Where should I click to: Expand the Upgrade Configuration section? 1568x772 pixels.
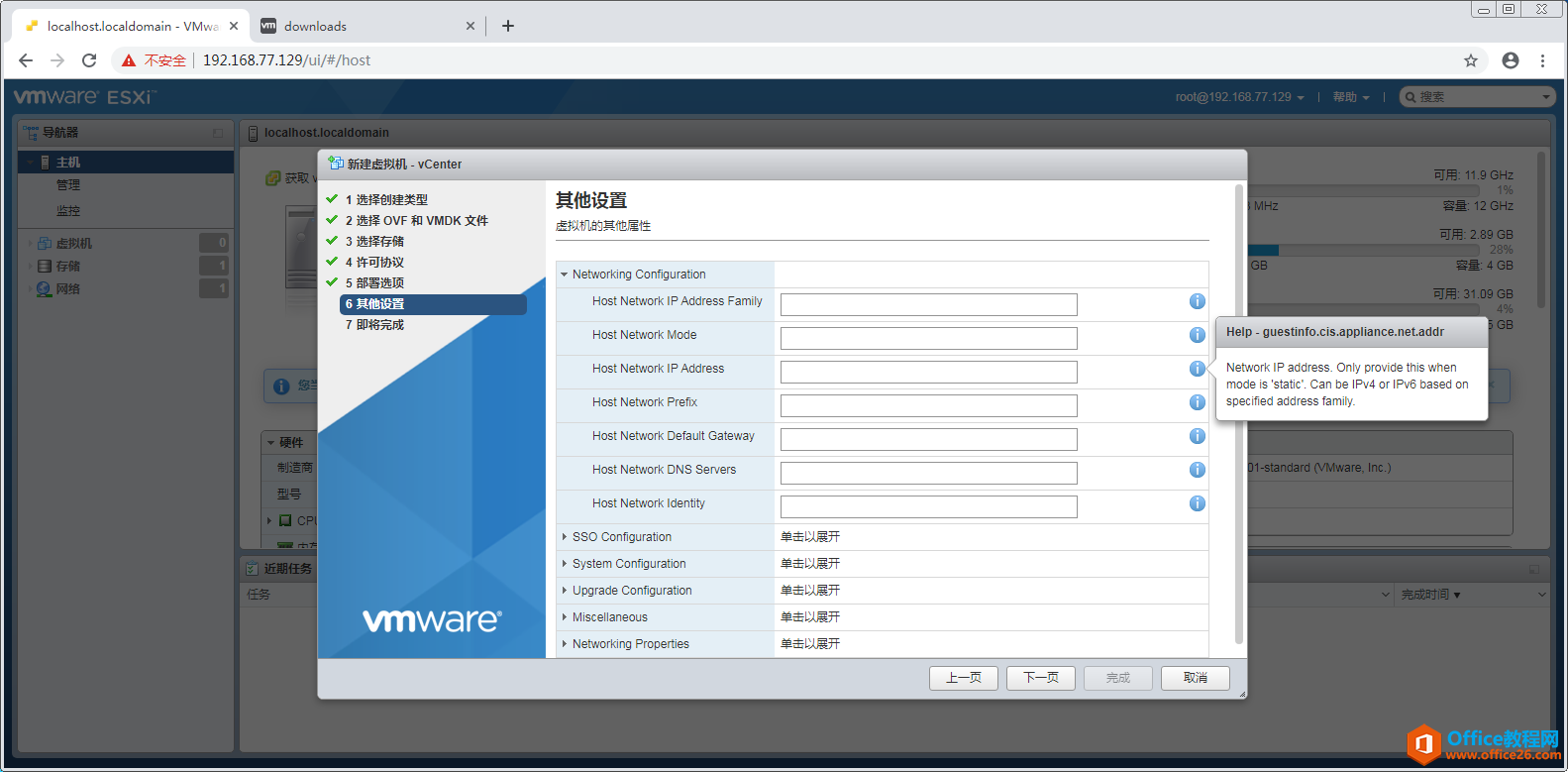[x=564, y=591]
